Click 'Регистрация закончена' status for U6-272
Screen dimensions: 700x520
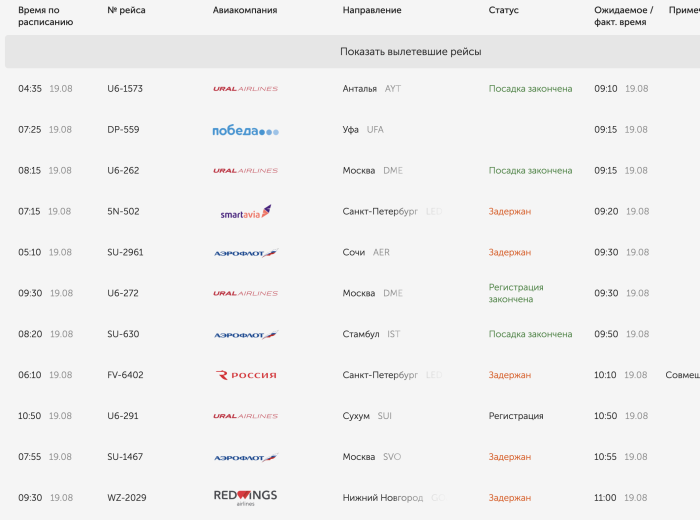click(x=516, y=293)
